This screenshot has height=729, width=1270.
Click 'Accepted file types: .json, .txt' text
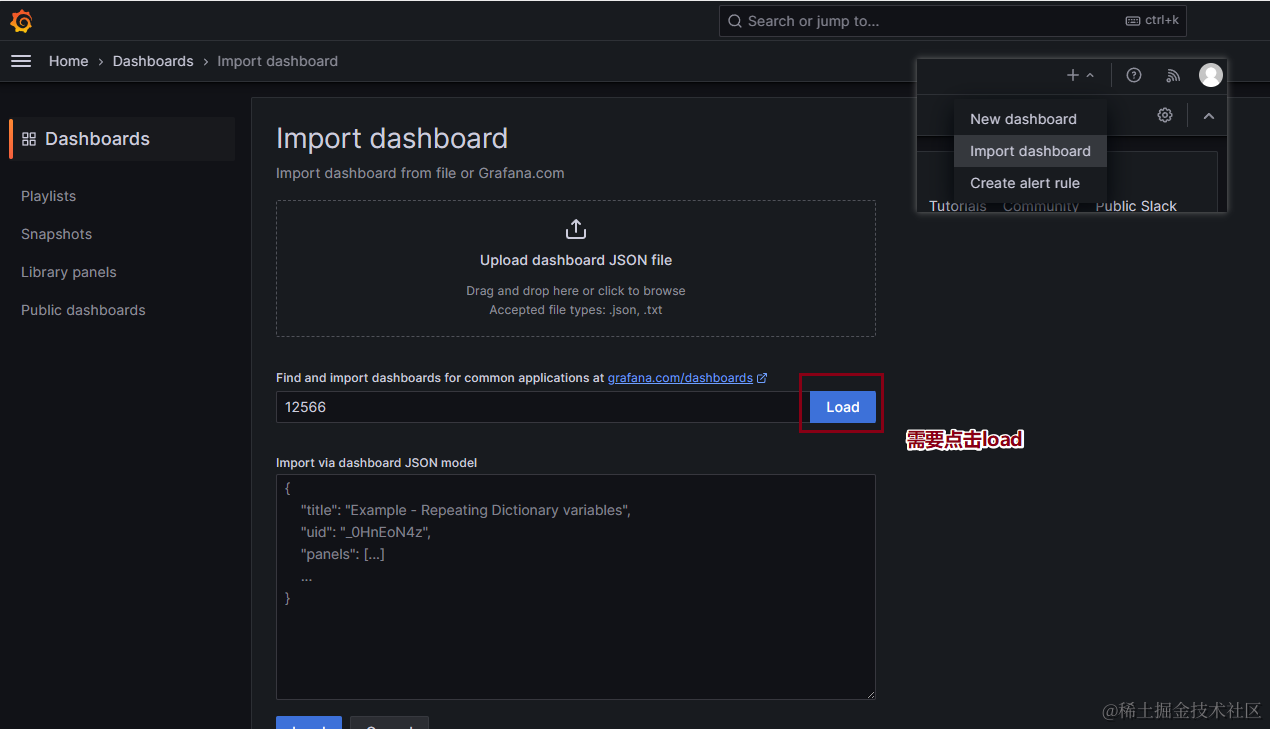[x=576, y=310]
